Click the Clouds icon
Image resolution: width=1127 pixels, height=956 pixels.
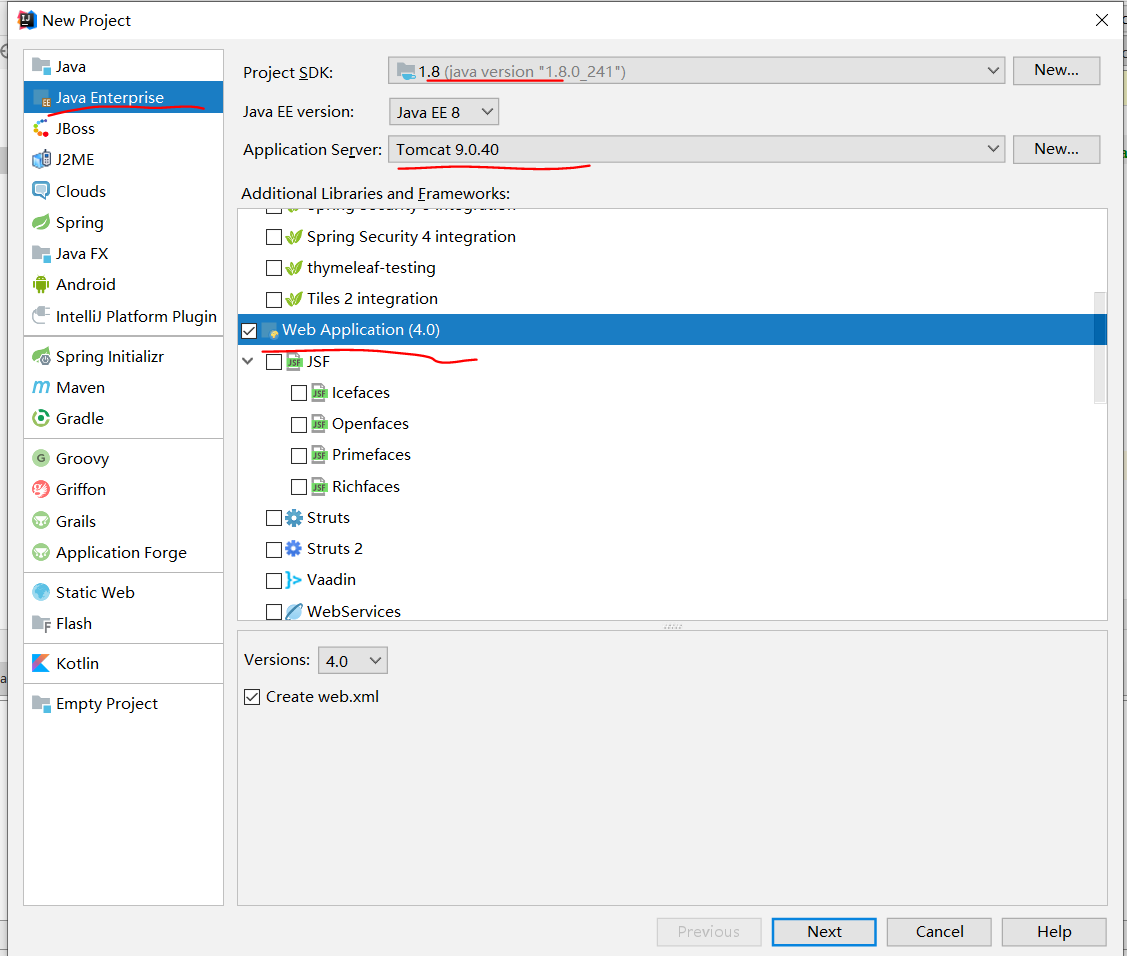pyautogui.click(x=41, y=191)
